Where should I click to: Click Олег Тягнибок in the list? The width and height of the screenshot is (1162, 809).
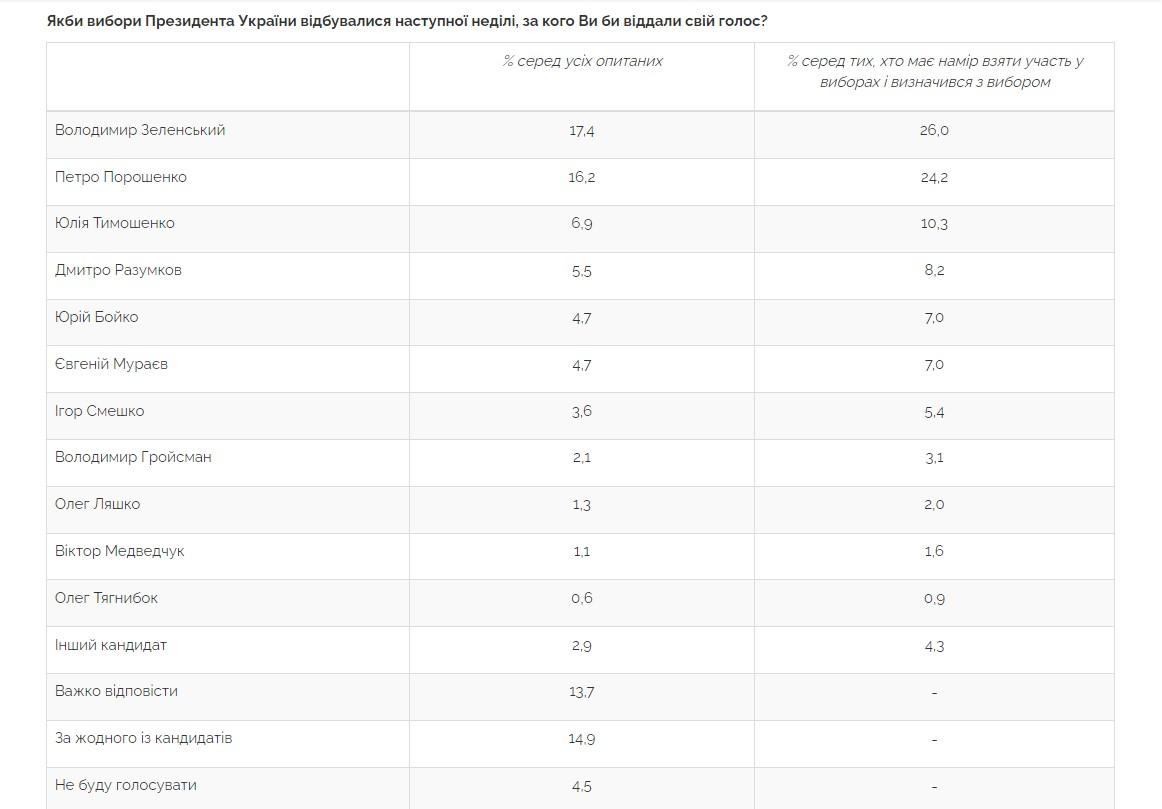(x=106, y=598)
